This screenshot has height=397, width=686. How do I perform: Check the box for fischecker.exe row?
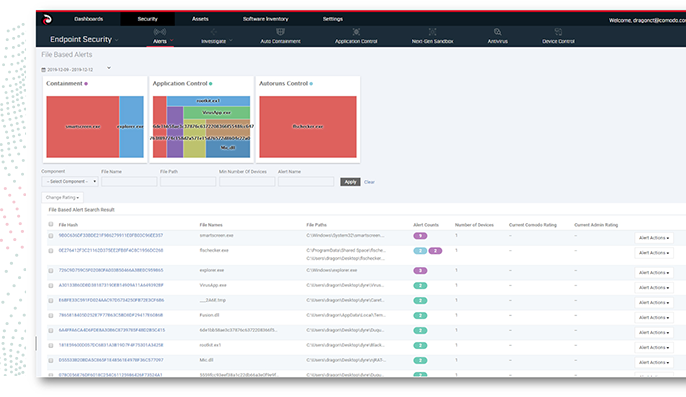click(51, 251)
